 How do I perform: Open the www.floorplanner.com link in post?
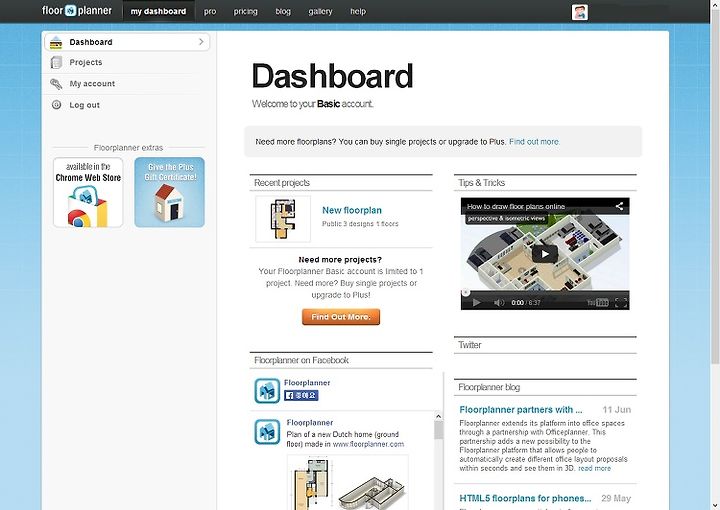[x=368, y=444]
